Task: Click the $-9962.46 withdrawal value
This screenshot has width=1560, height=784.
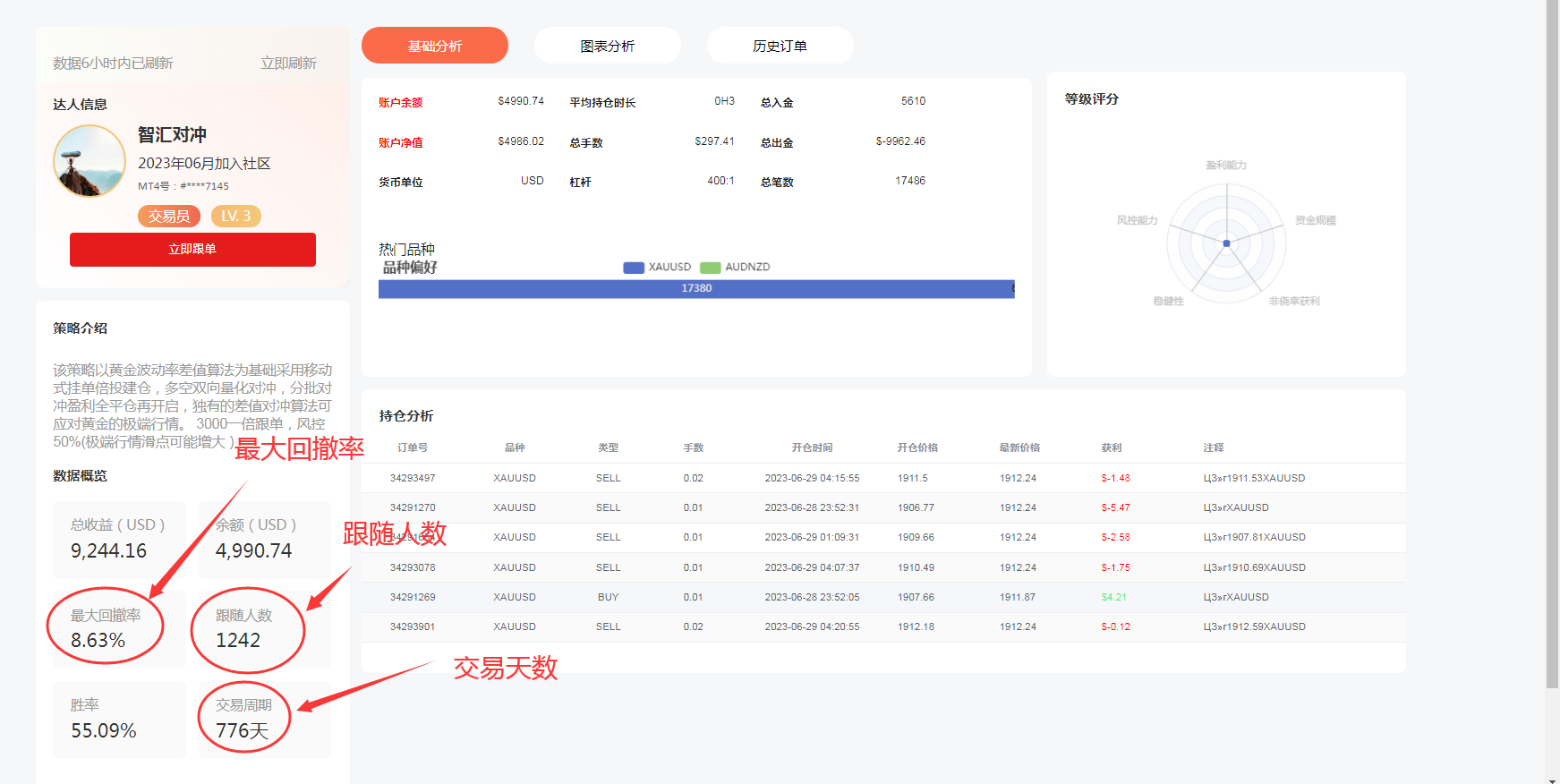Action: point(900,141)
